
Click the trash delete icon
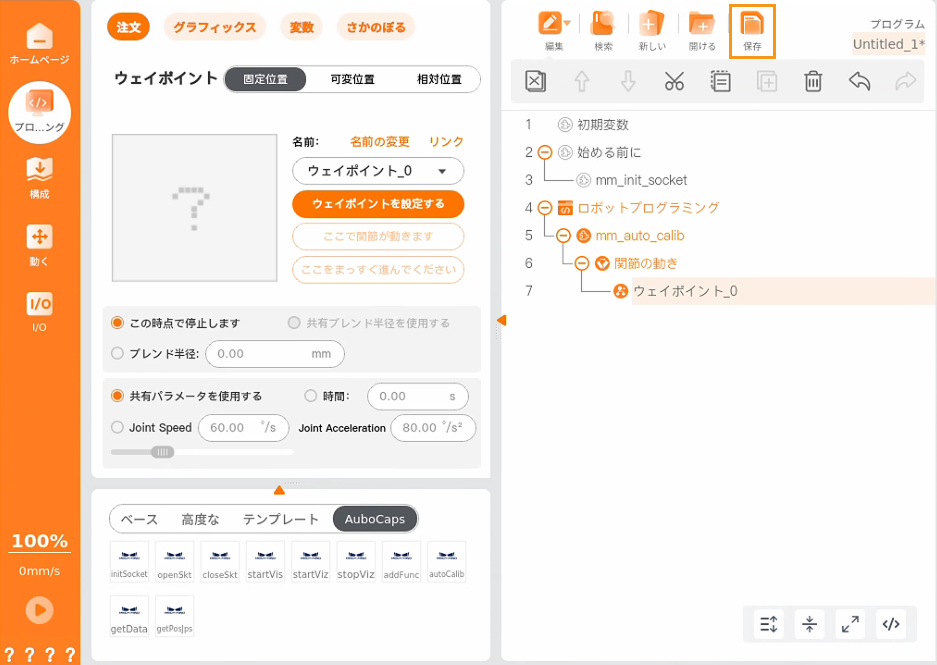[813, 82]
